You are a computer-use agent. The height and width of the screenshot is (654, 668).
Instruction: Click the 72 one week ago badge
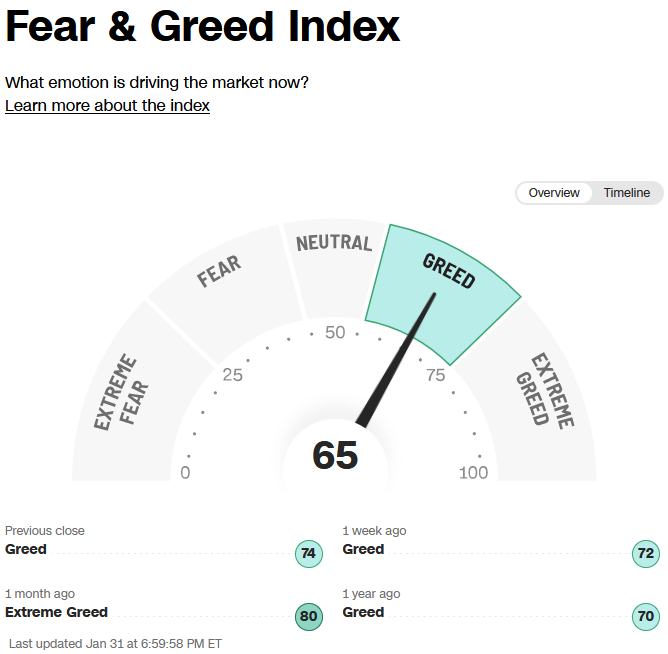[645, 553]
